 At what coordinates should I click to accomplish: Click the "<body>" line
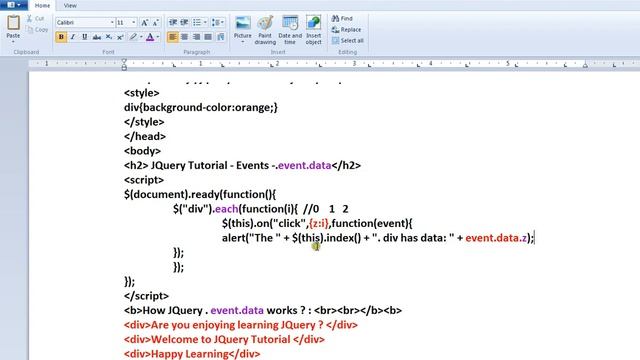click(x=142, y=151)
